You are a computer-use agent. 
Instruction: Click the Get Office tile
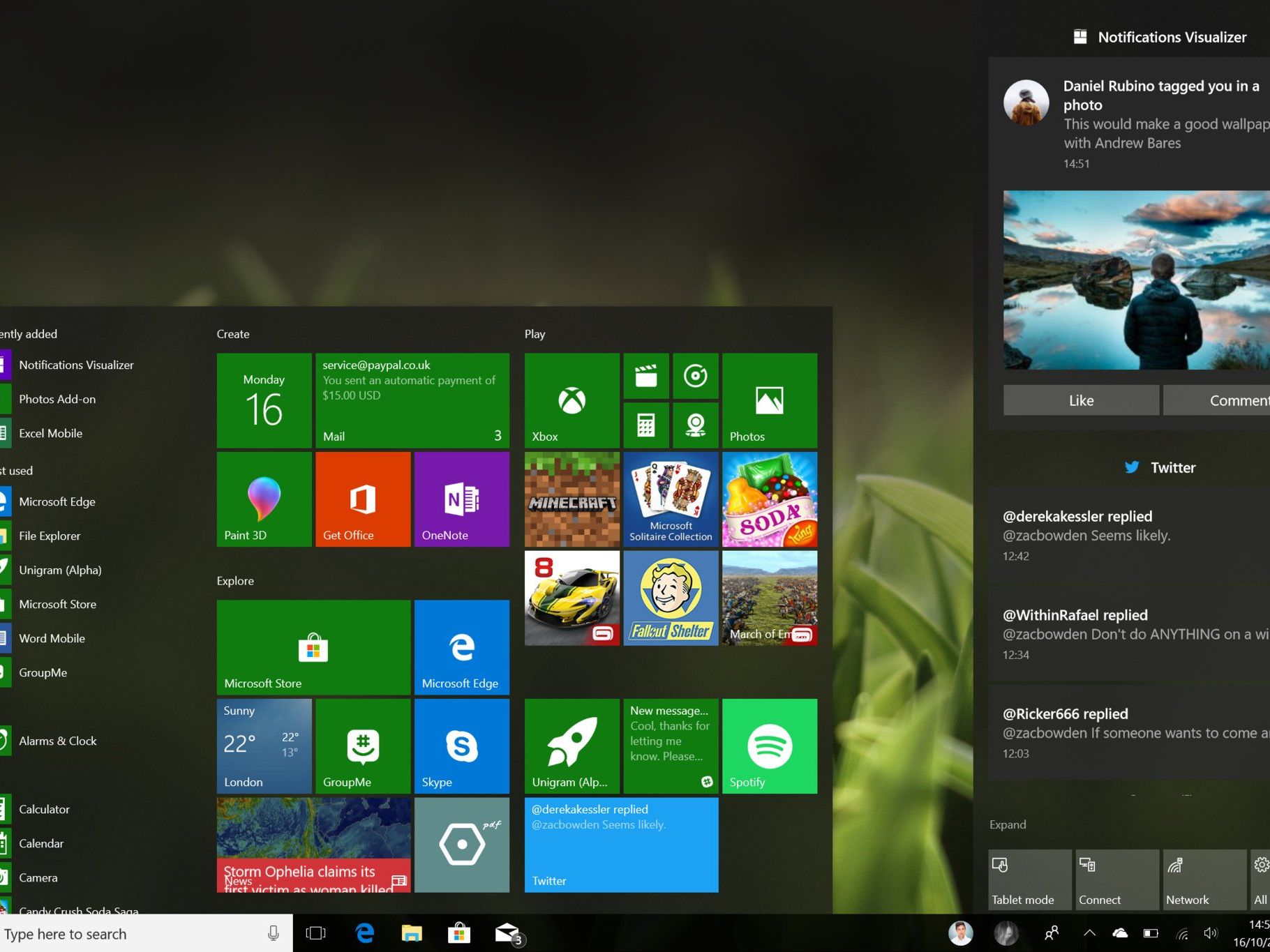tap(363, 499)
